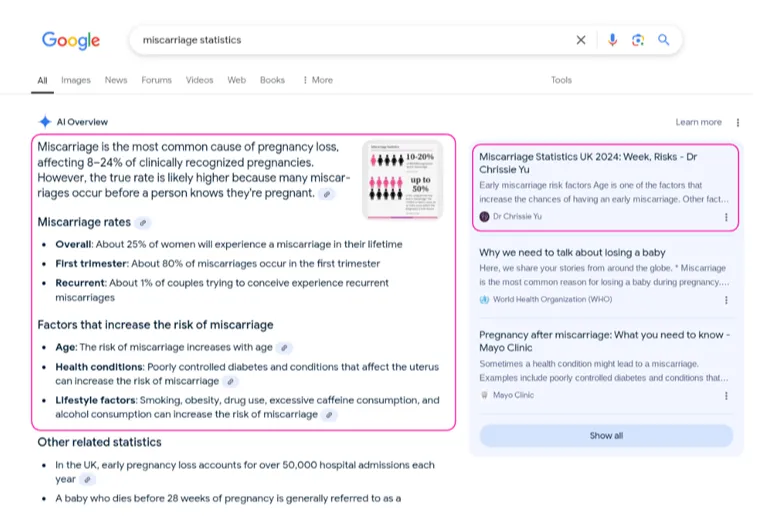Click the "AI Overview" label text
Image resolution: width=776 pixels, height=521 pixels.
tap(82, 122)
